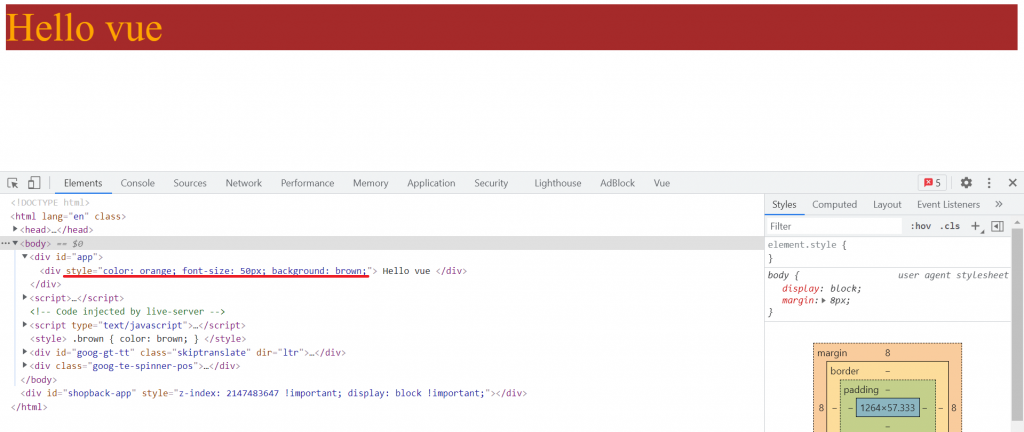Select the live-server comment line
Image resolution: width=1024 pixels, height=432 pixels.
click(x=127, y=311)
